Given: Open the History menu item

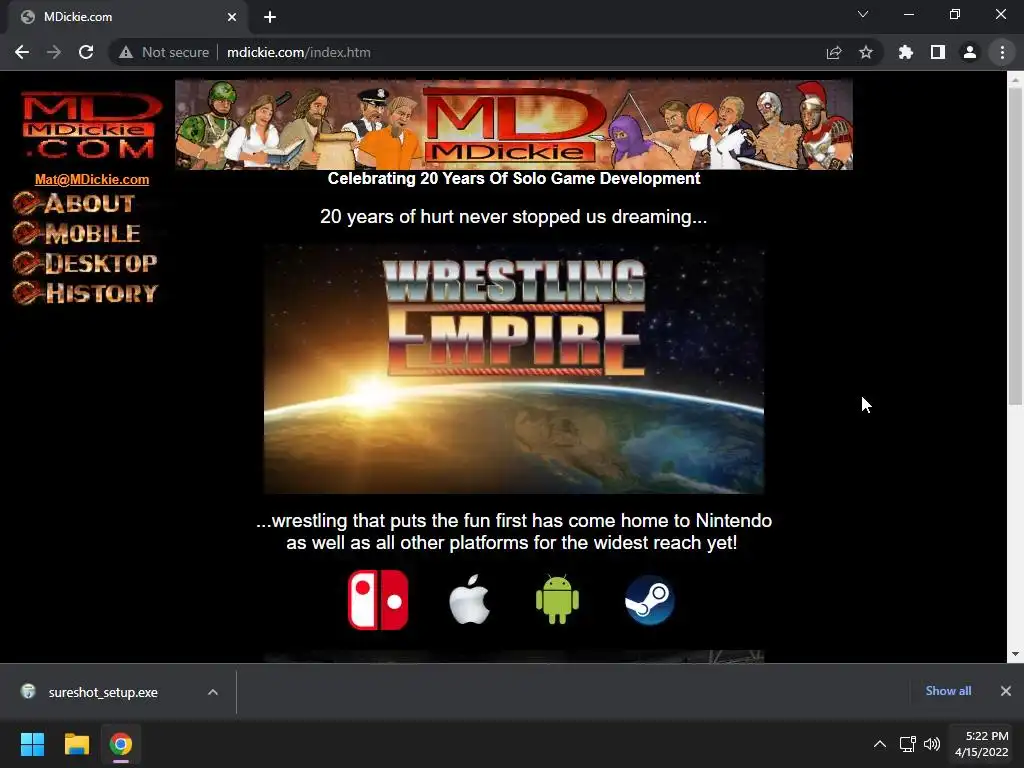Looking at the screenshot, I should coord(86,293).
